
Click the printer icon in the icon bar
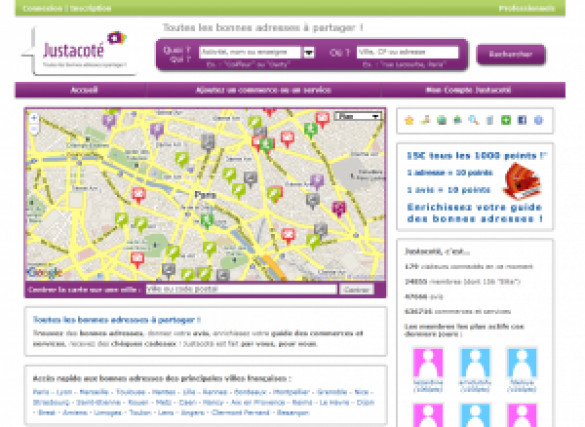click(x=442, y=120)
